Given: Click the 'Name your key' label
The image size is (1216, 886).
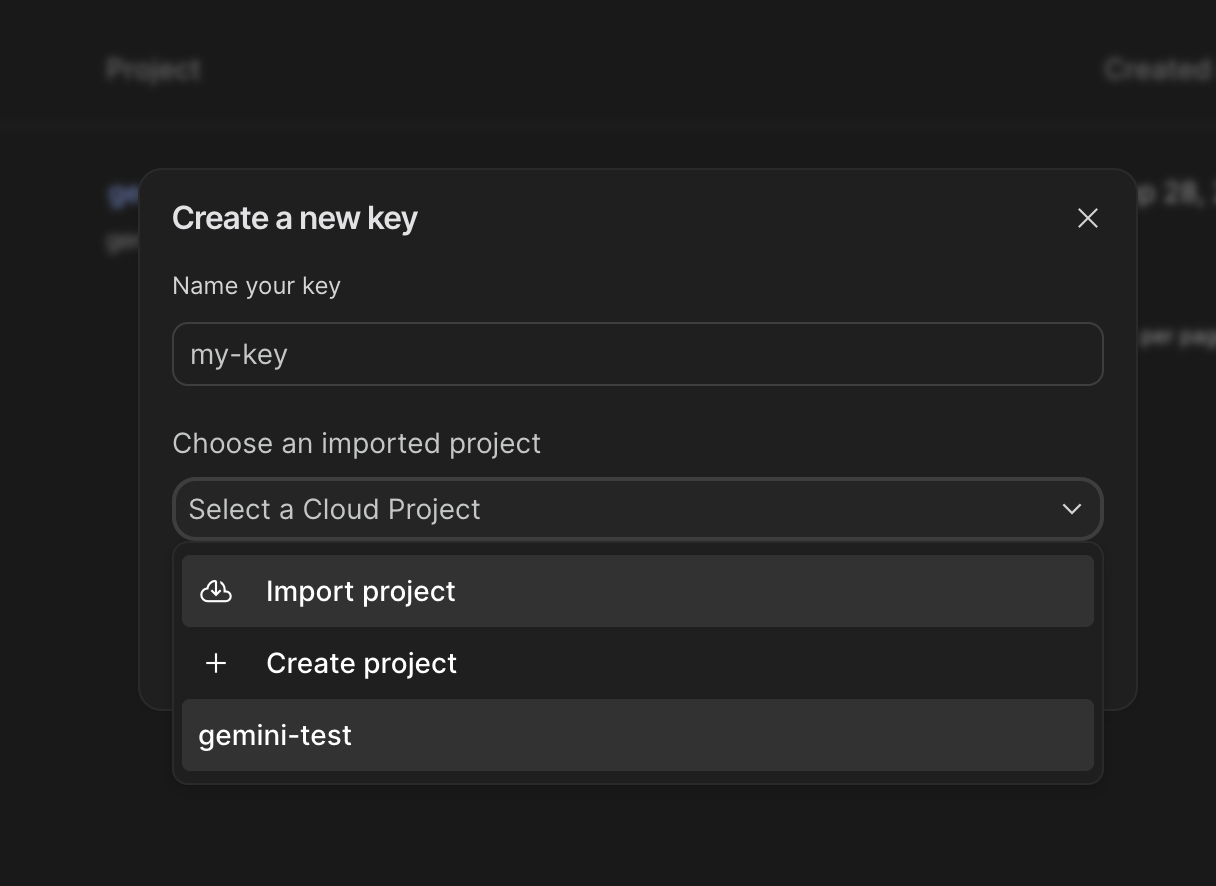Looking at the screenshot, I should 256,286.
